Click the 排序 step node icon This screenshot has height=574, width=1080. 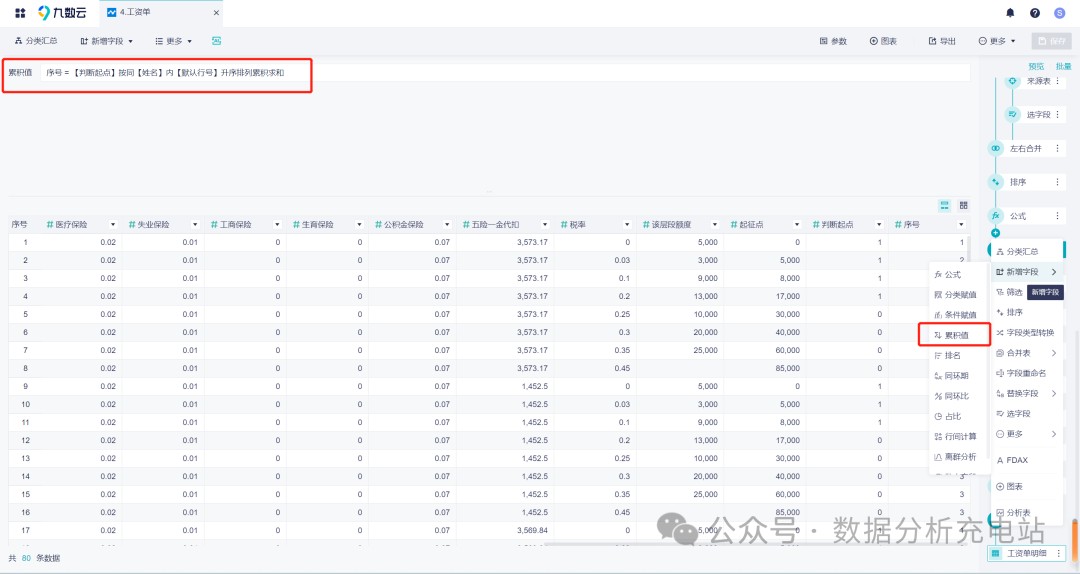click(995, 182)
